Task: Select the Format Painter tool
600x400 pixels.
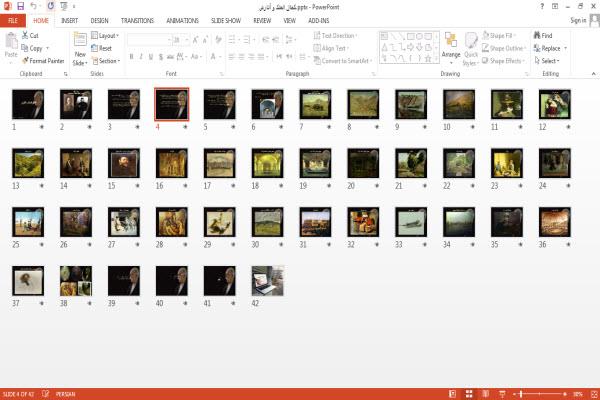Action: point(43,61)
